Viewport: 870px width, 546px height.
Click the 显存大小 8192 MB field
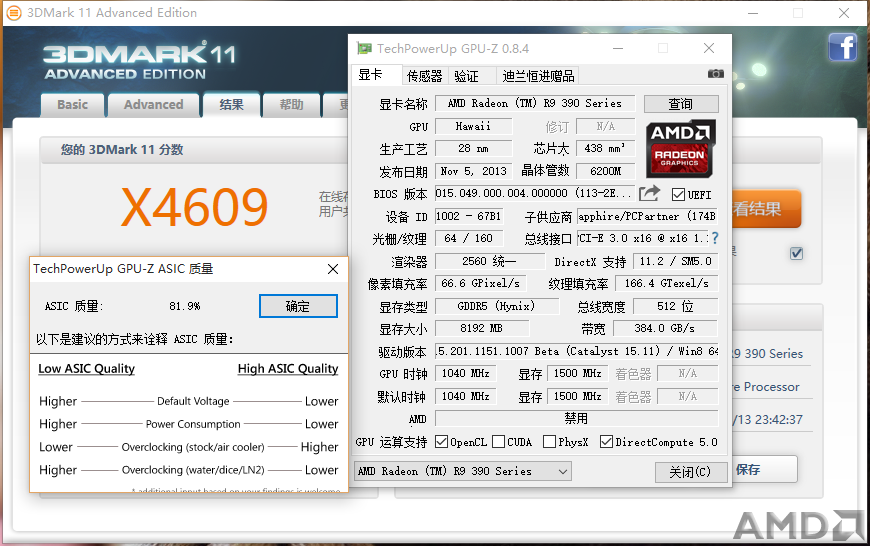[x=482, y=328]
